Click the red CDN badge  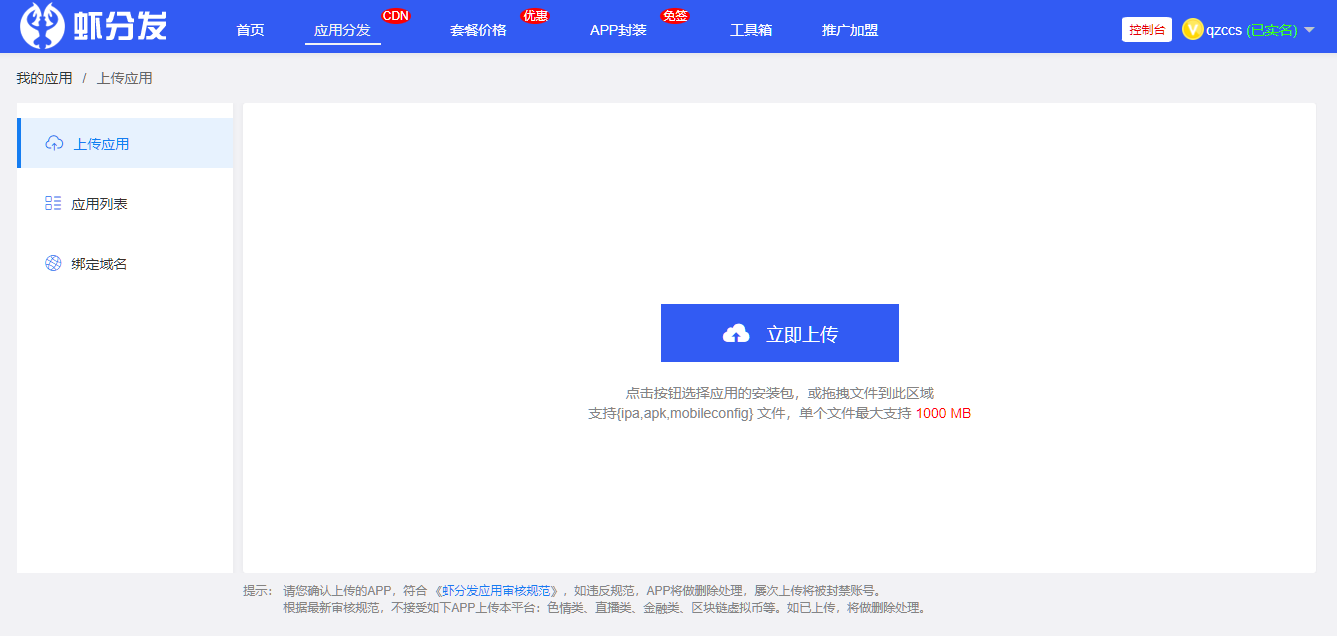(x=396, y=15)
